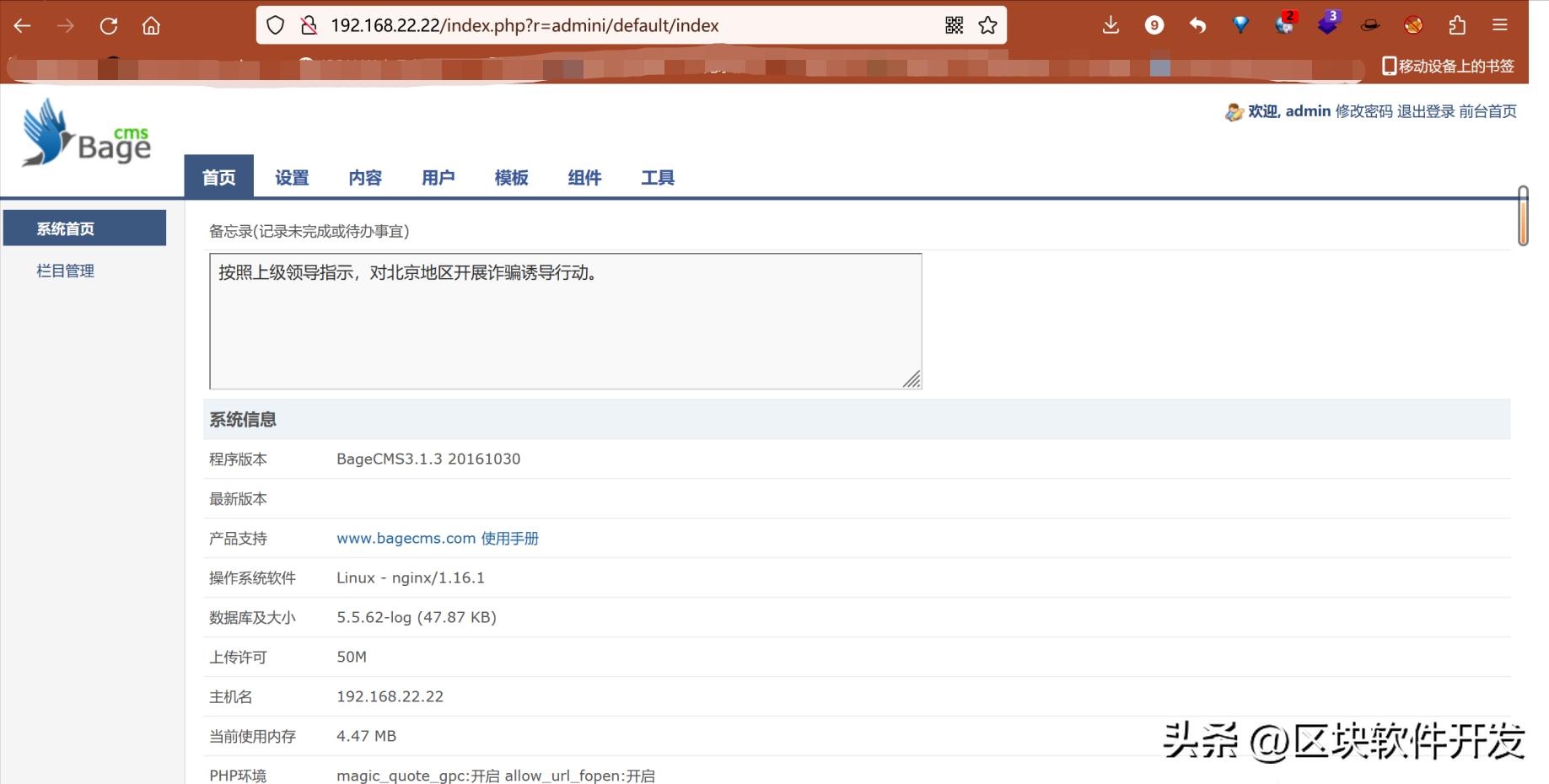The image size is (1549, 784).
Task: Open 移动设备上的书签 mobile bookmarks
Action: tap(1449, 65)
